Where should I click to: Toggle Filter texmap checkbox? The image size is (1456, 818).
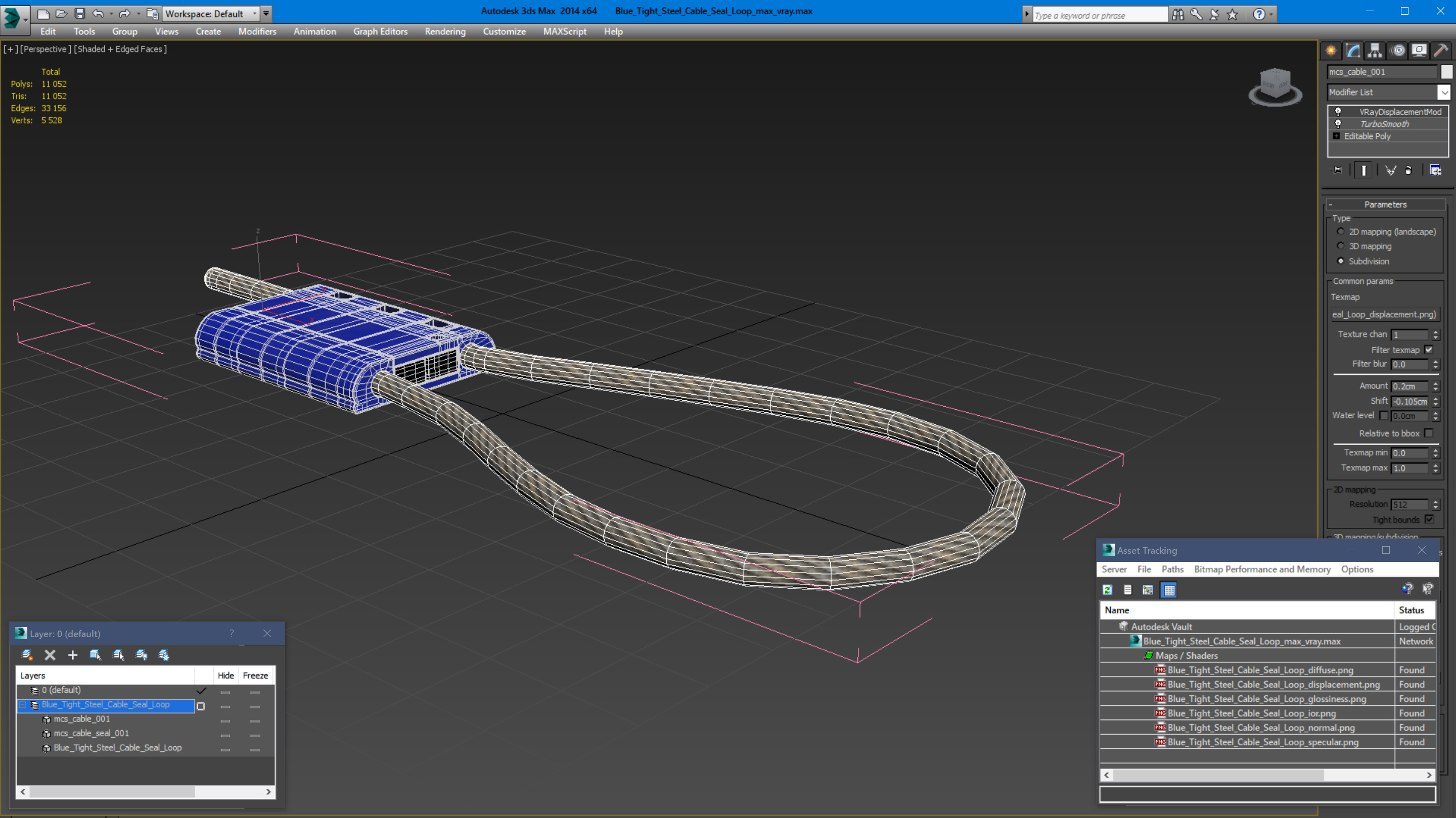coord(1429,350)
